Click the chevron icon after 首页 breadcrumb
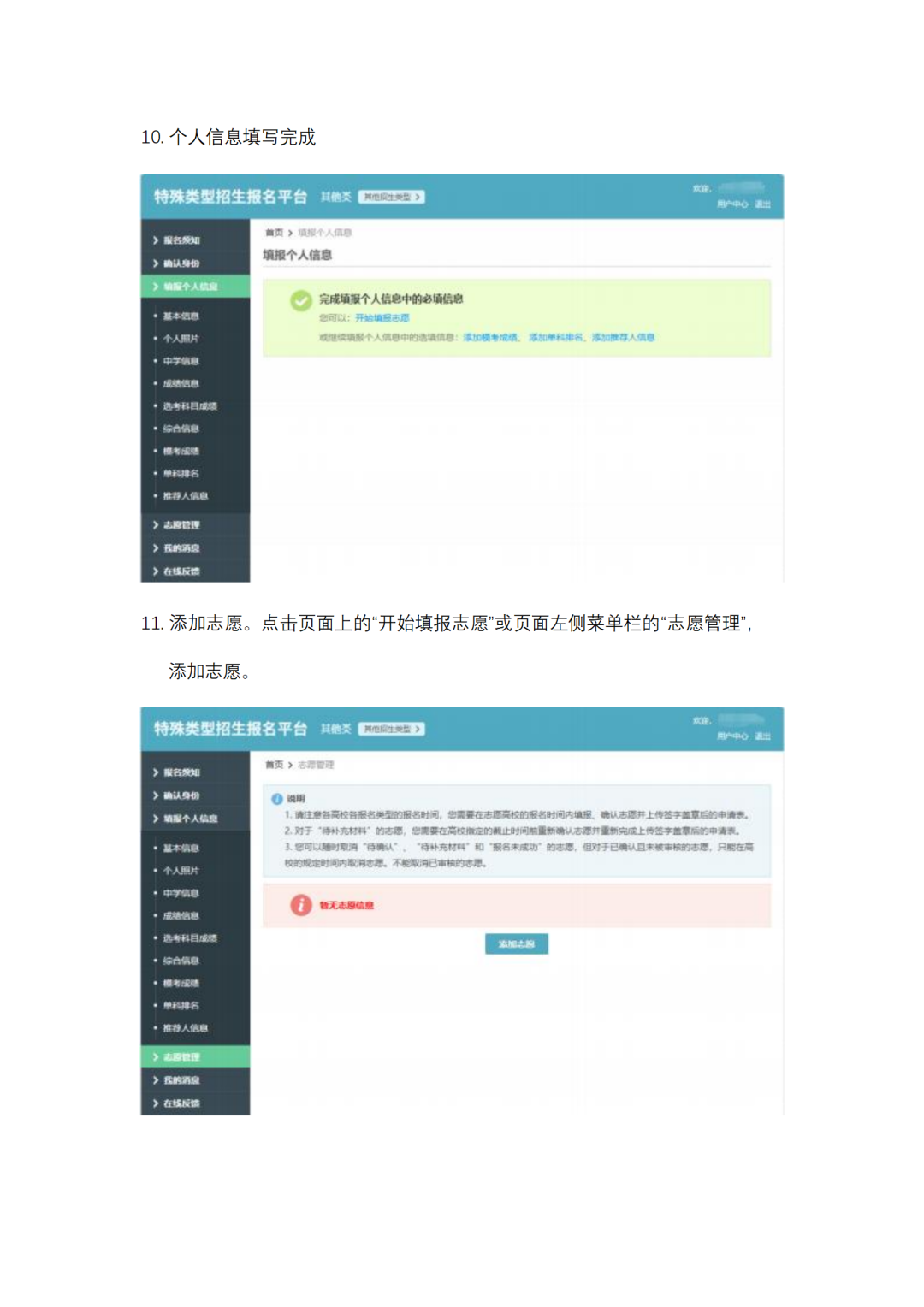Viewport: 924px width, 1307px height. click(289, 230)
